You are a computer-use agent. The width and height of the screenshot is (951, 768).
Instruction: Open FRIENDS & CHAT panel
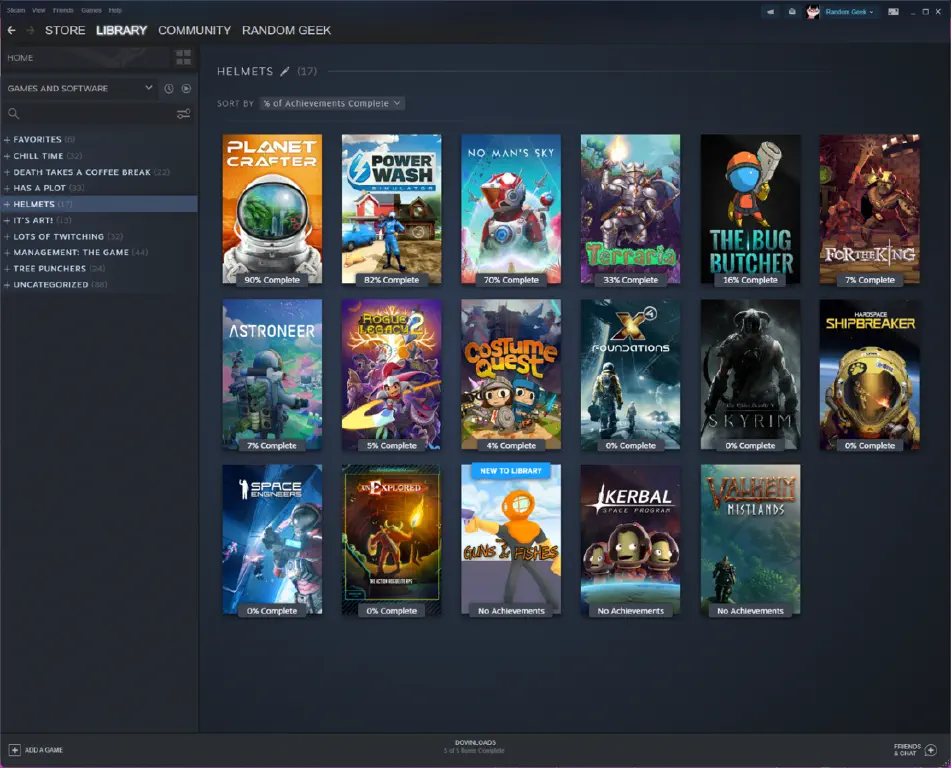point(910,748)
